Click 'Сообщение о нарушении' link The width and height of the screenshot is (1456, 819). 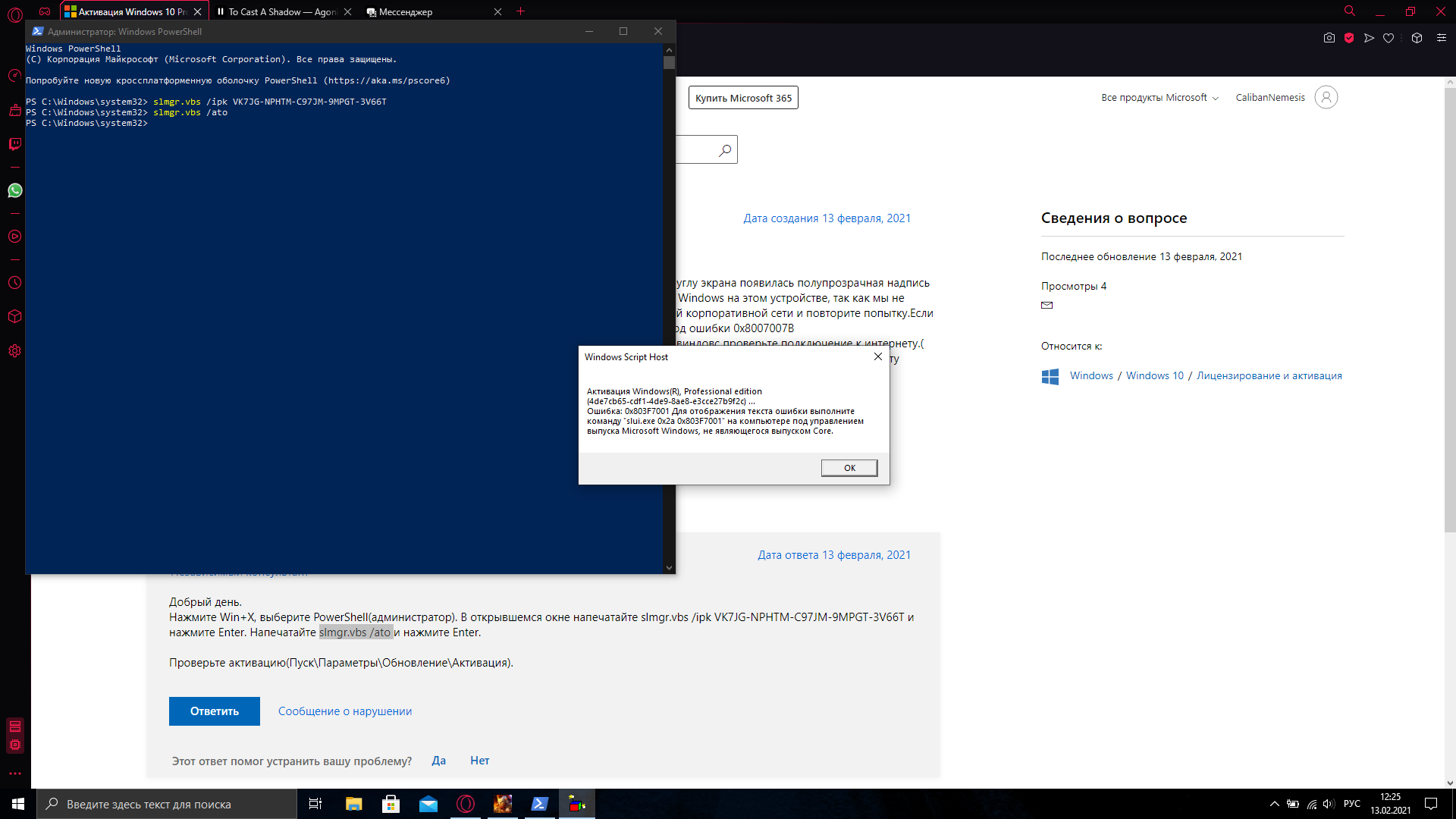[345, 711]
